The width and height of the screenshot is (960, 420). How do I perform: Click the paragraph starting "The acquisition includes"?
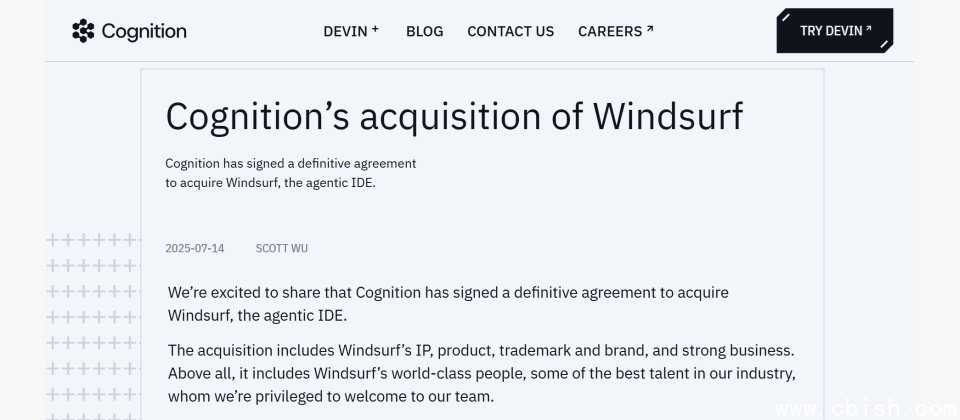tap(482, 373)
